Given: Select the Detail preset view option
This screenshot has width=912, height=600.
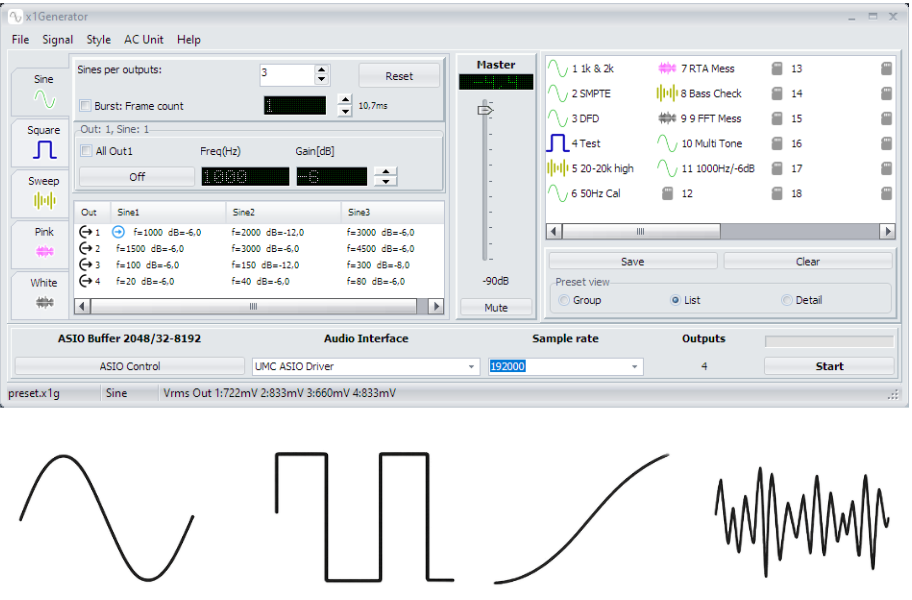Looking at the screenshot, I should (787, 300).
